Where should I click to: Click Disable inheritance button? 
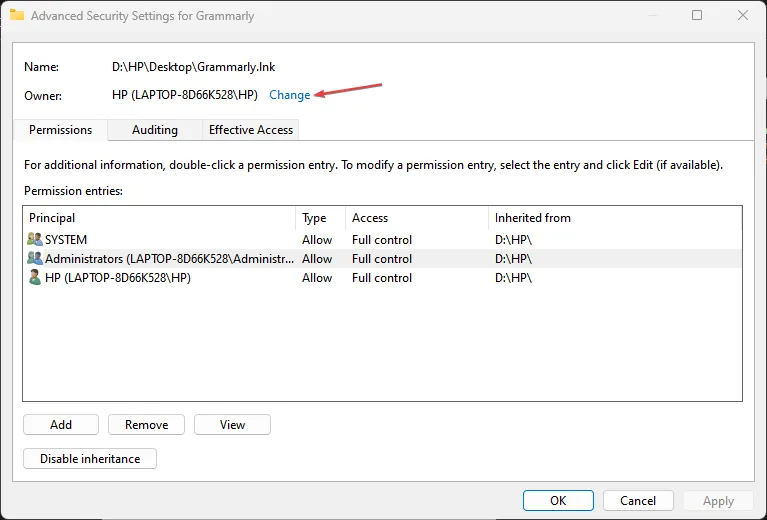90,459
